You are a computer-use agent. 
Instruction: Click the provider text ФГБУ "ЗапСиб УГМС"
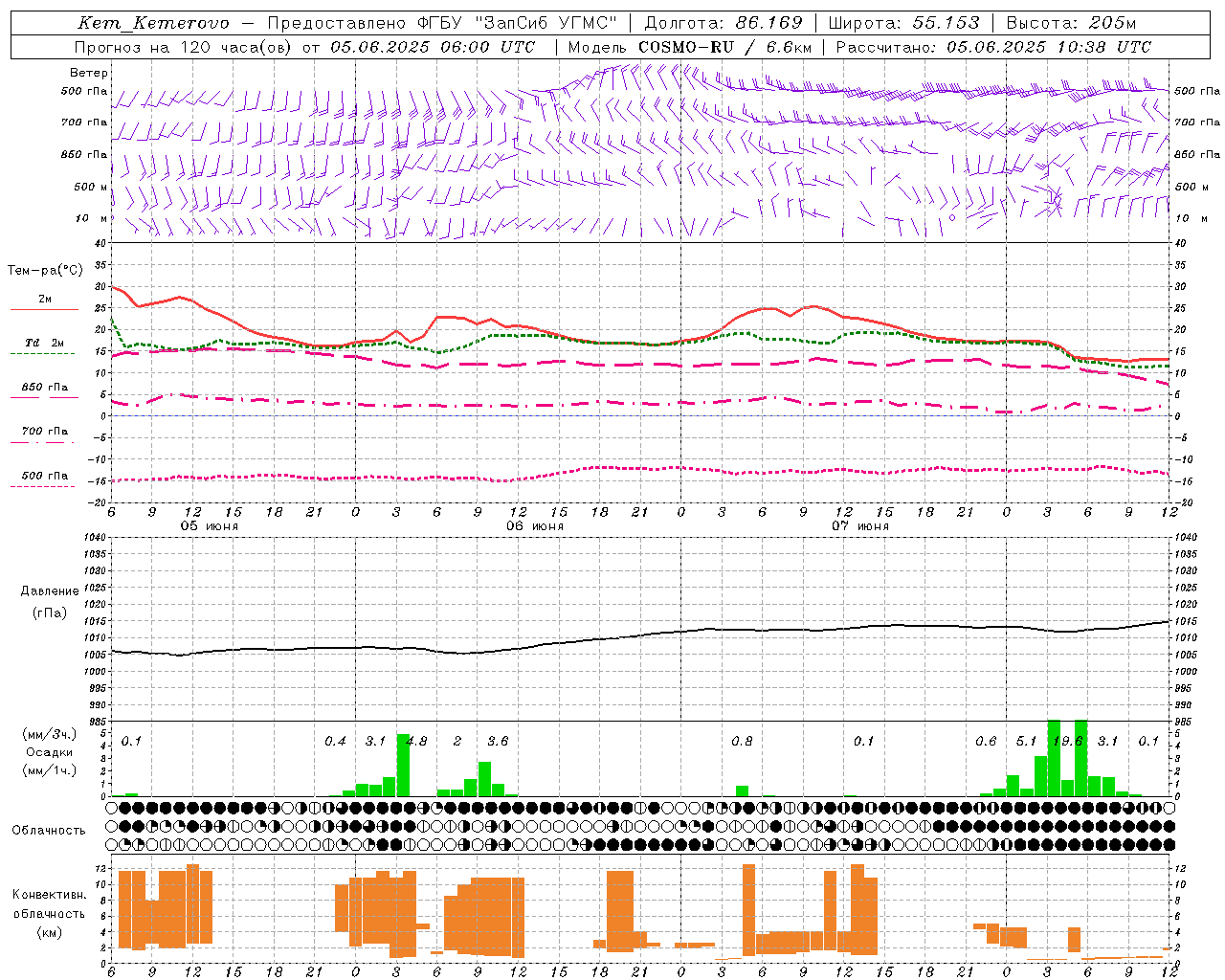pos(518,23)
